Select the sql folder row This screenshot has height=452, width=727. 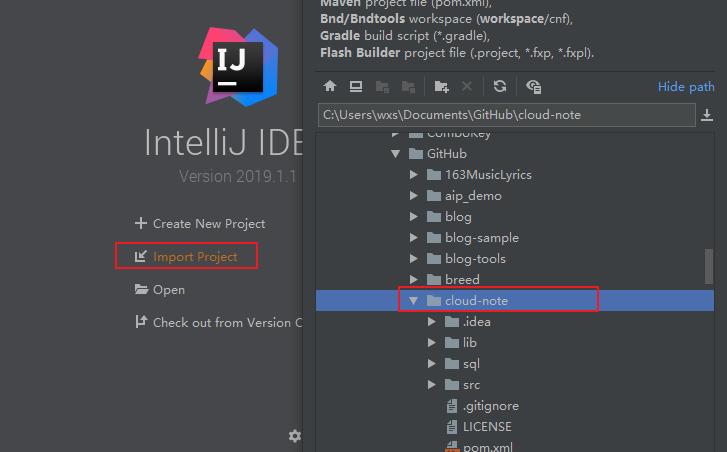click(x=515, y=364)
